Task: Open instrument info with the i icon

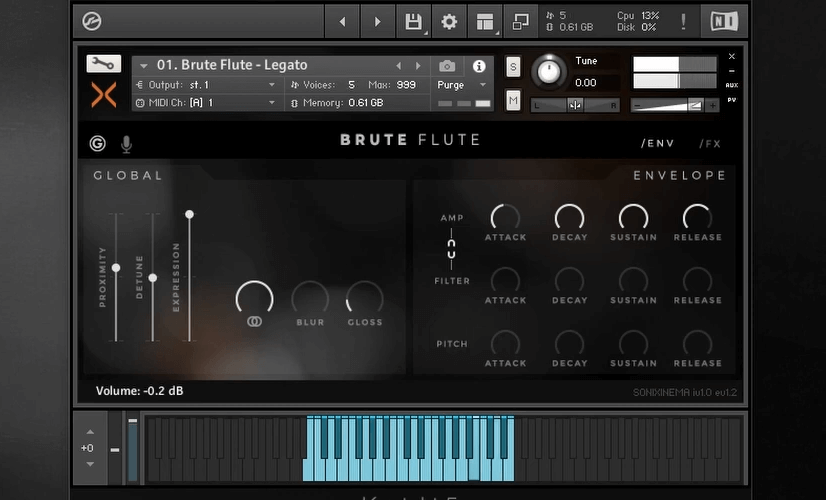Action: click(x=479, y=66)
